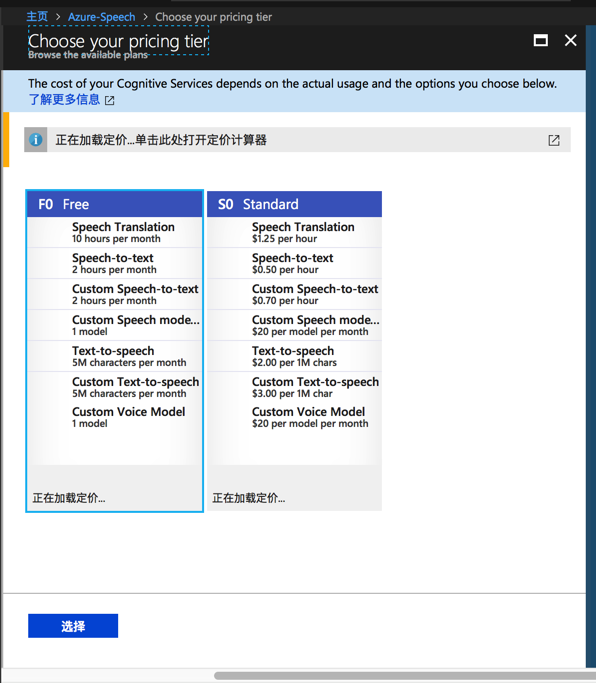The height and width of the screenshot is (683, 596).
Task: Click Free tier 'Speech-to-text 2 hours per month'
Action: [115, 264]
